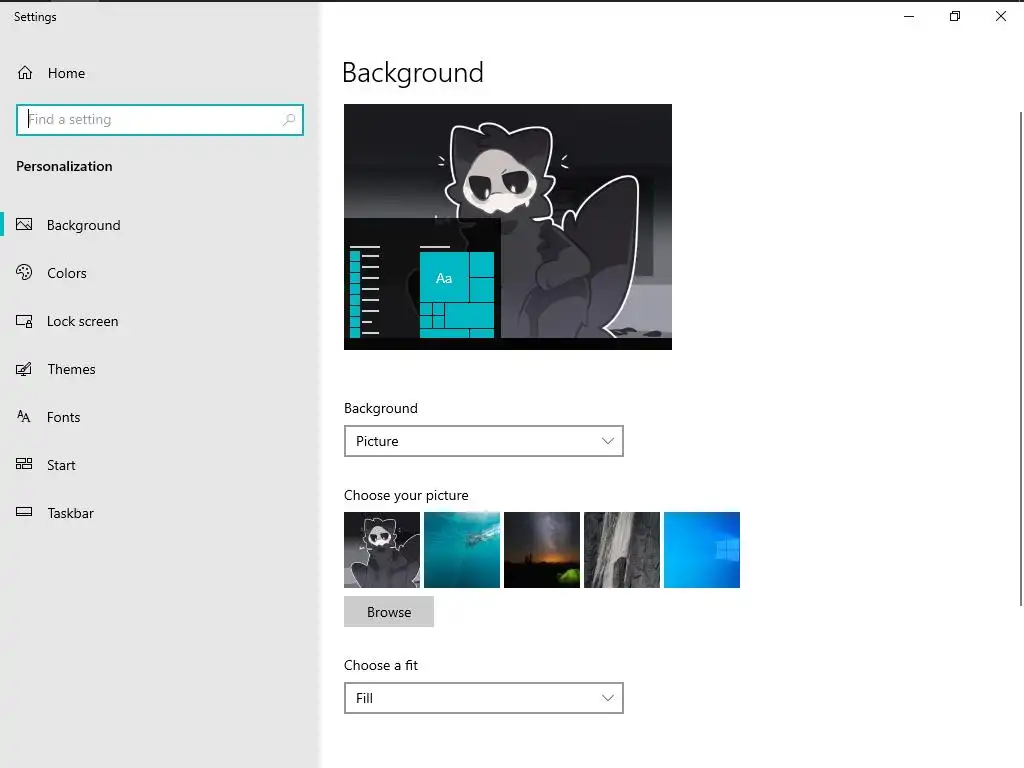
Task: Click the vertical scrollbar on right edge
Action: 1021,359
